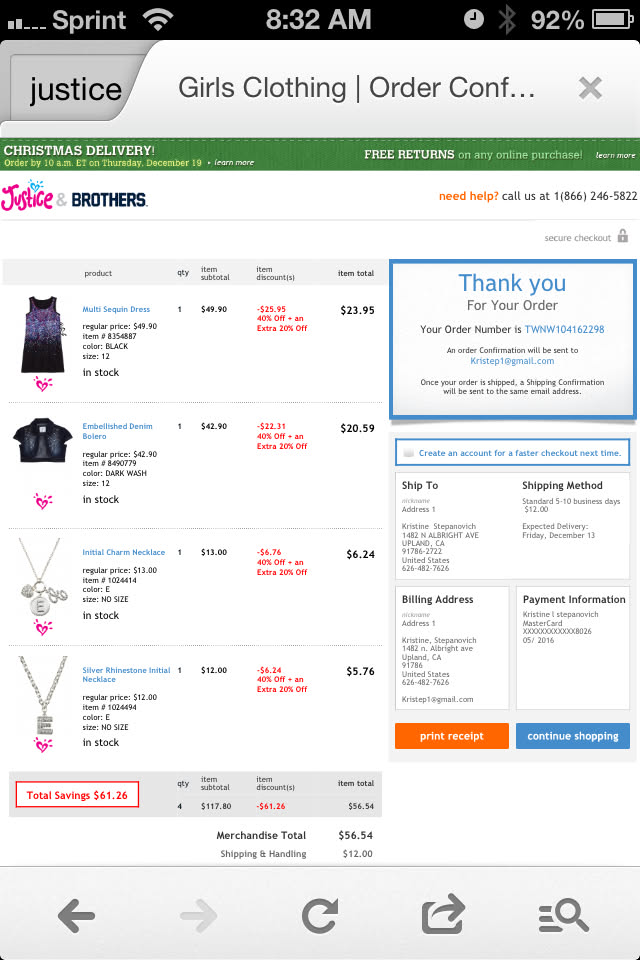The height and width of the screenshot is (960, 640).
Task: Click learn more under Christmas Delivery
Action: [x=234, y=163]
